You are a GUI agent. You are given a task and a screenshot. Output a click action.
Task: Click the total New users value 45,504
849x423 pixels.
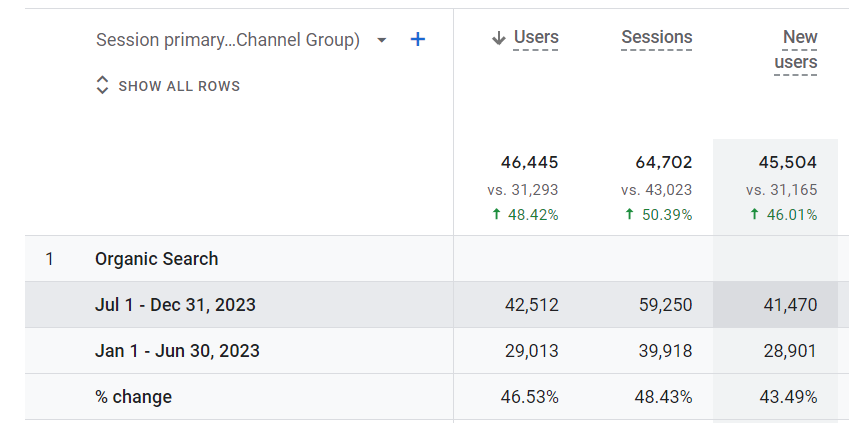coord(787,162)
